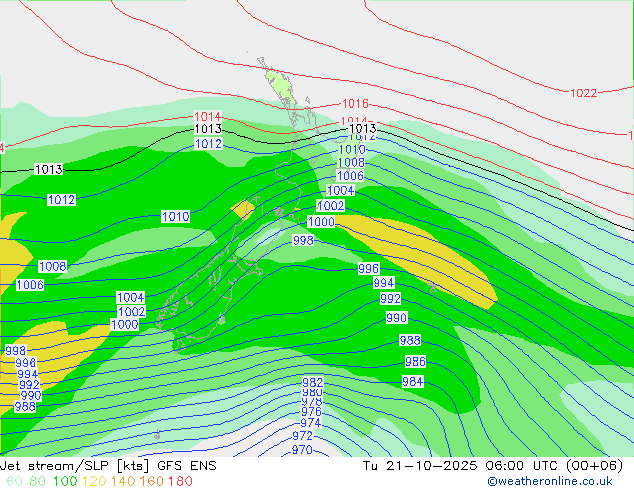Click the 982 isobar label
This screenshot has height=490, width=634.
pos(313,382)
